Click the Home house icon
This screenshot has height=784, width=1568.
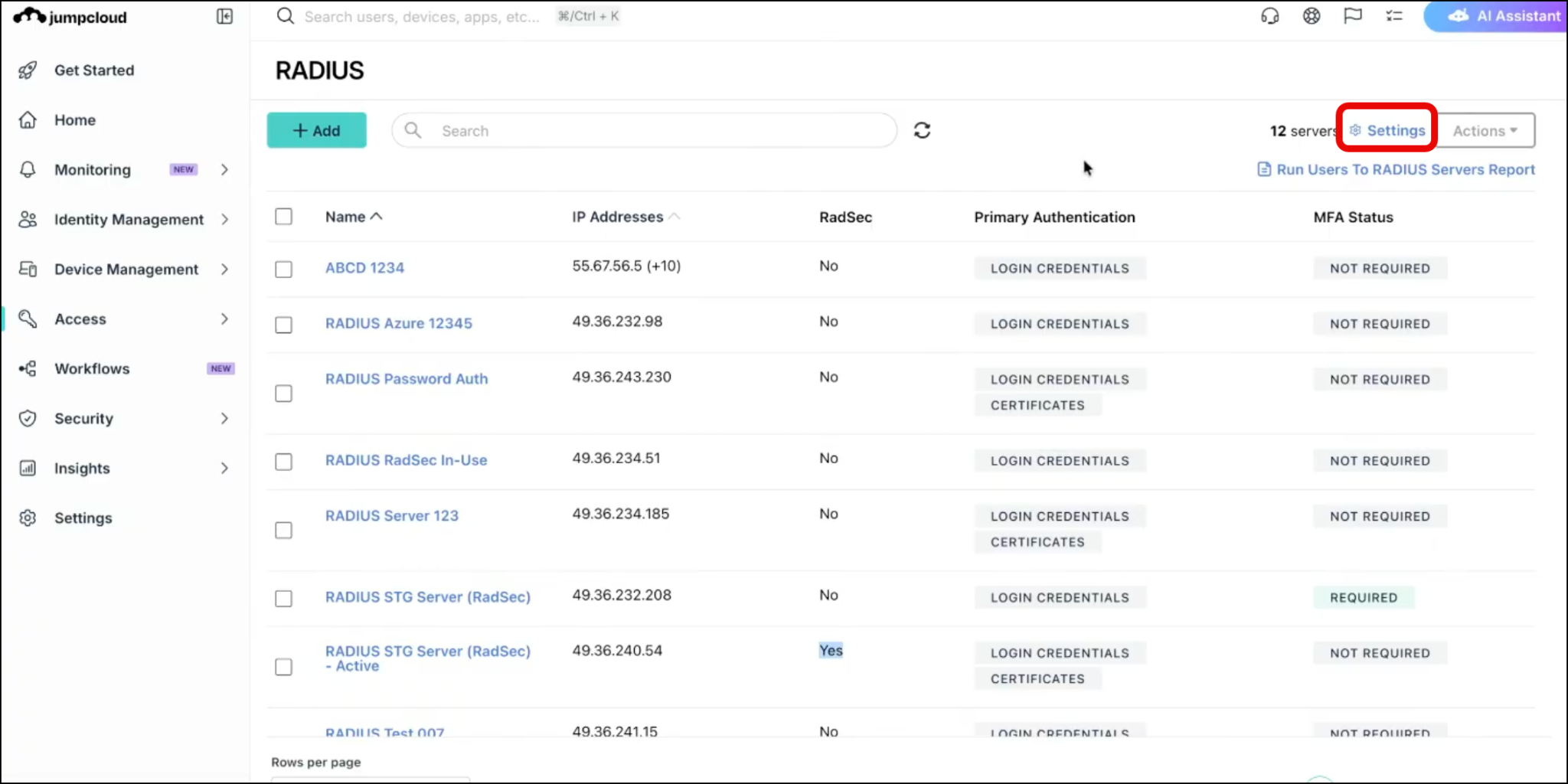(28, 120)
